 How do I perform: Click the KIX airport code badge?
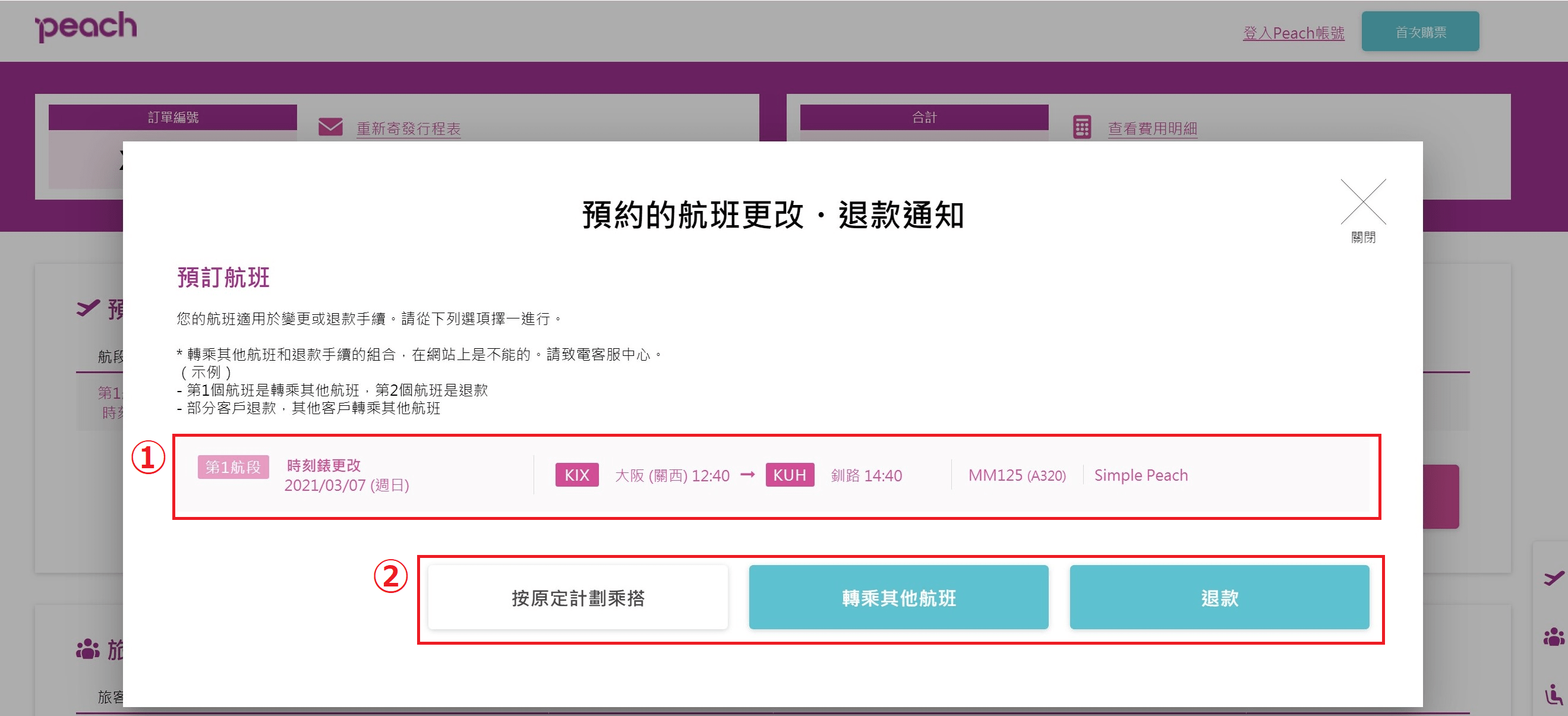point(576,475)
